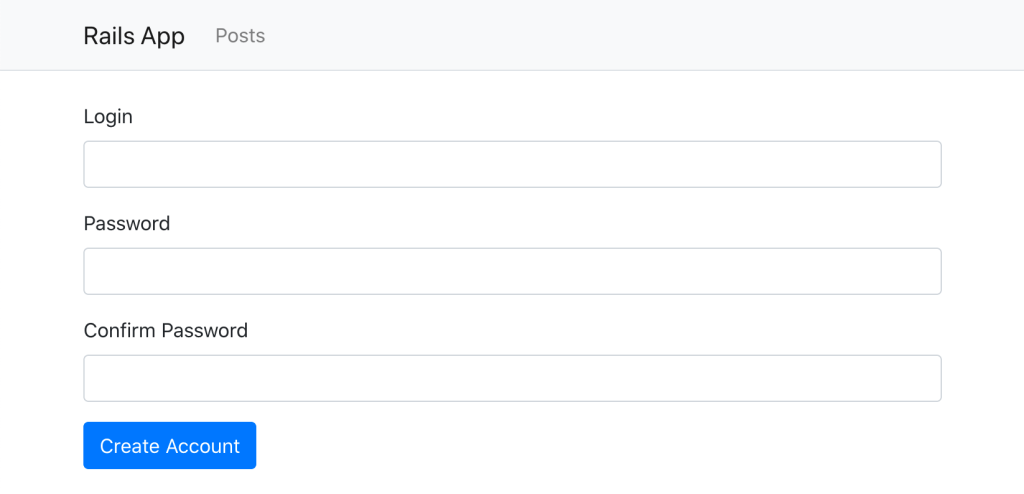Return home via Rails App title
1024x494 pixels.
click(x=134, y=36)
